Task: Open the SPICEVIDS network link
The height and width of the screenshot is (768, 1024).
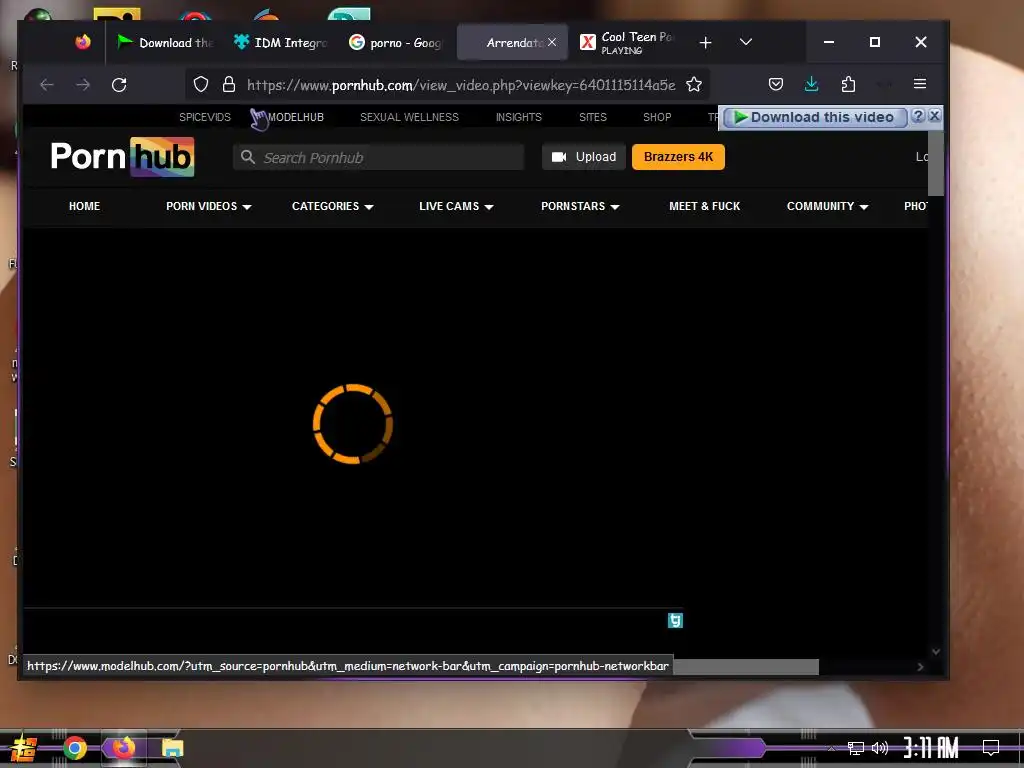Action: coord(205,117)
